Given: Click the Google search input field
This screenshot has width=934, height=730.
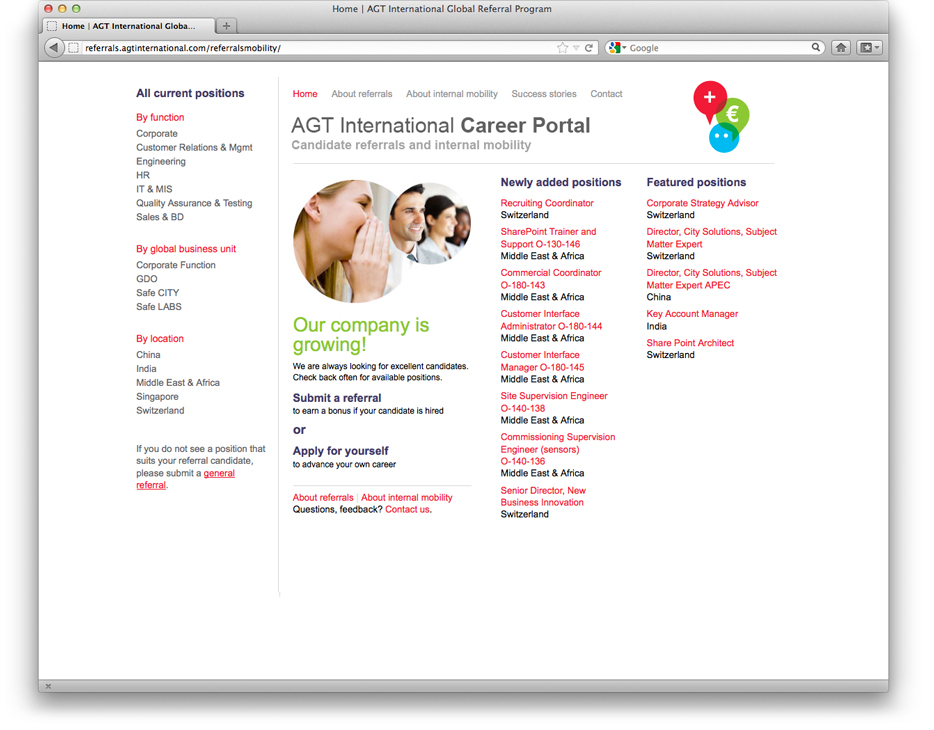Looking at the screenshot, I should tap(719, 48).
